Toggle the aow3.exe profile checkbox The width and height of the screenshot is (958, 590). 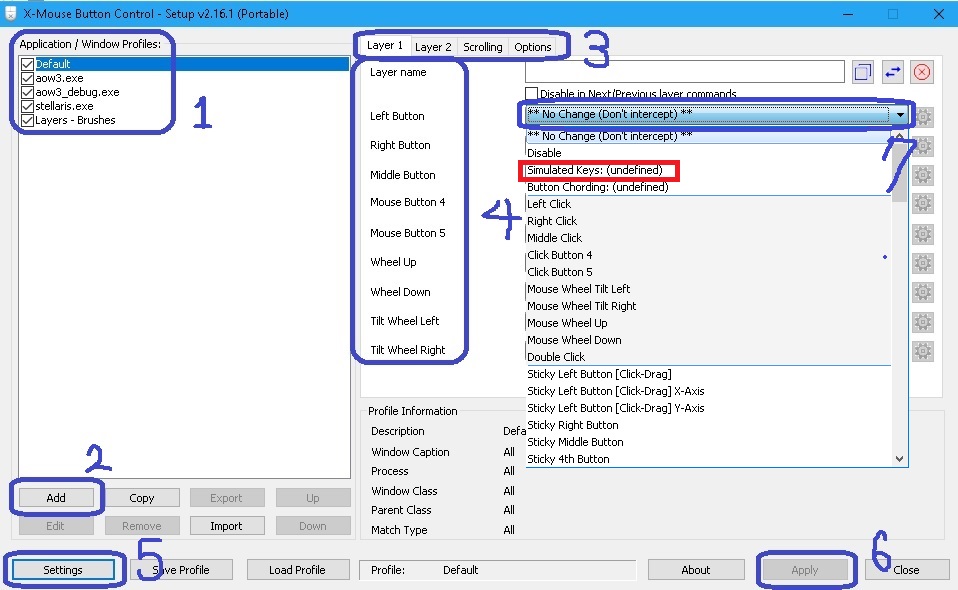[27, 78]
